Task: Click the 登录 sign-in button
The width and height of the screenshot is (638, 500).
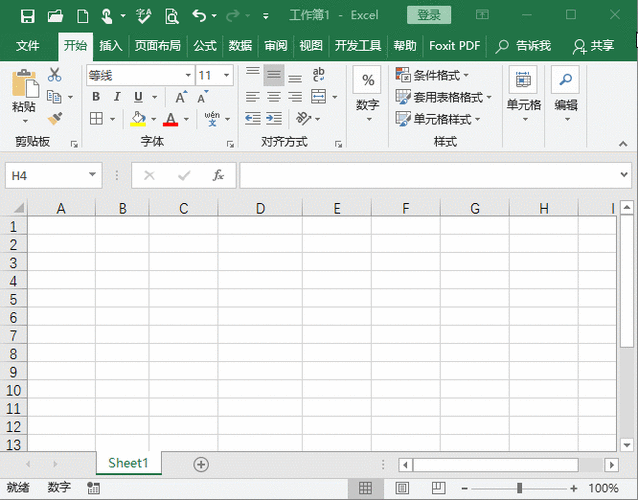Action: click(429, 15)
